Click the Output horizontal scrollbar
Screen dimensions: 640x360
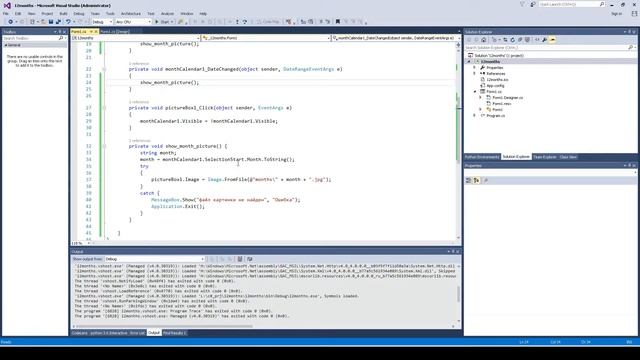point(163,326)
